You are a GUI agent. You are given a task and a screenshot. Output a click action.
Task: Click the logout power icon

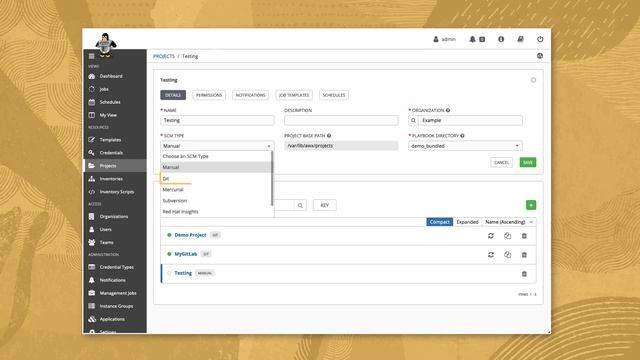(x=540, y=39)
